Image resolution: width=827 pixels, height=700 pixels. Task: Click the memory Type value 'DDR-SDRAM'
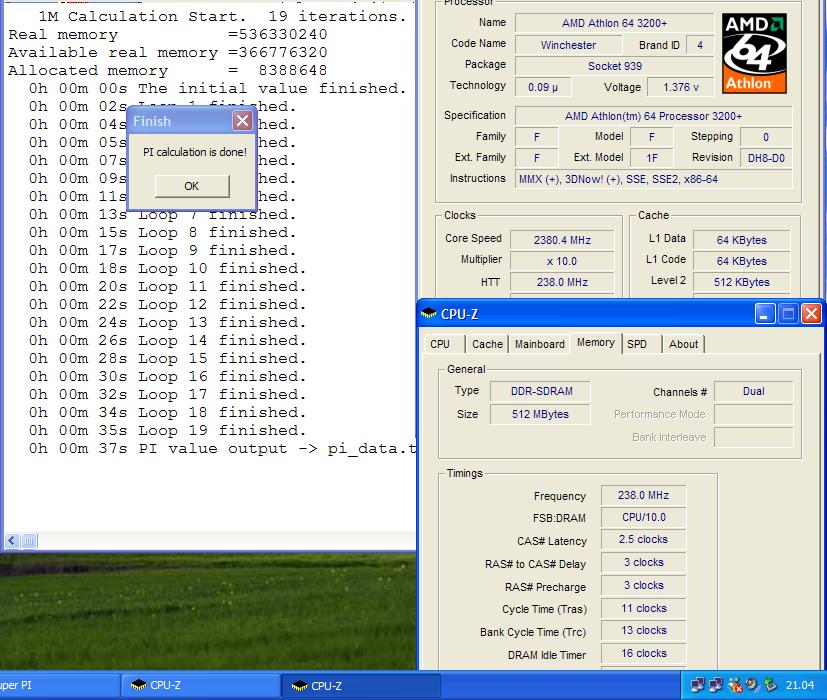point(541,391)
